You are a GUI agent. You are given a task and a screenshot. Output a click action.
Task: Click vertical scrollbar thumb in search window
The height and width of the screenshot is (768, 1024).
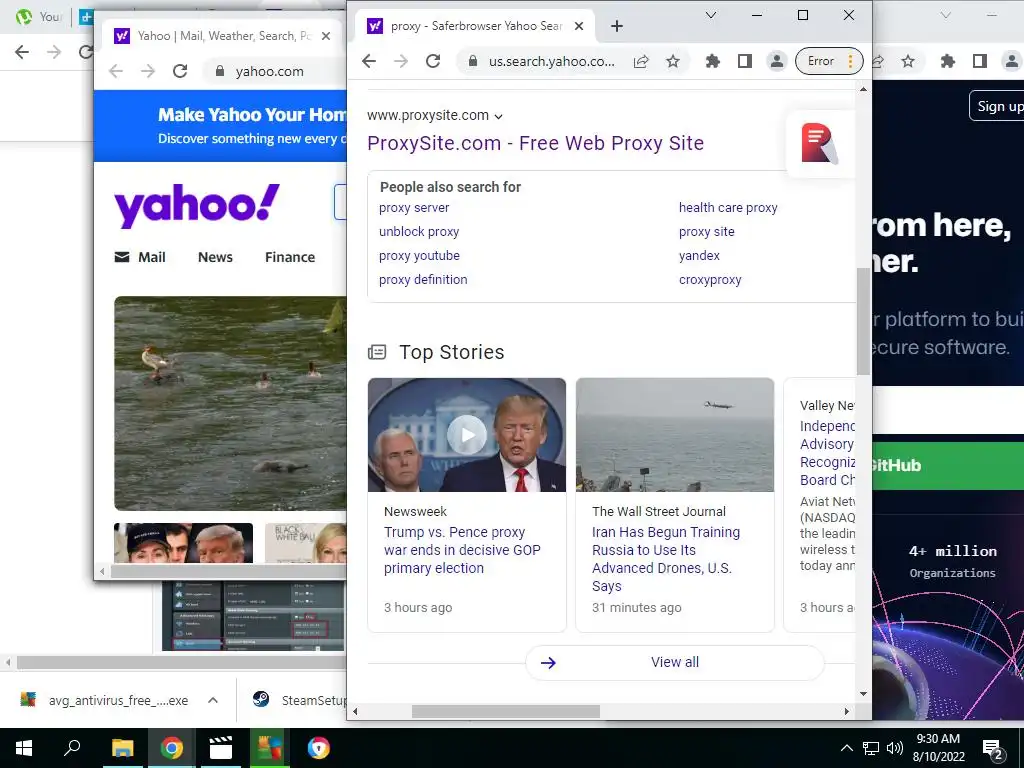863,321
